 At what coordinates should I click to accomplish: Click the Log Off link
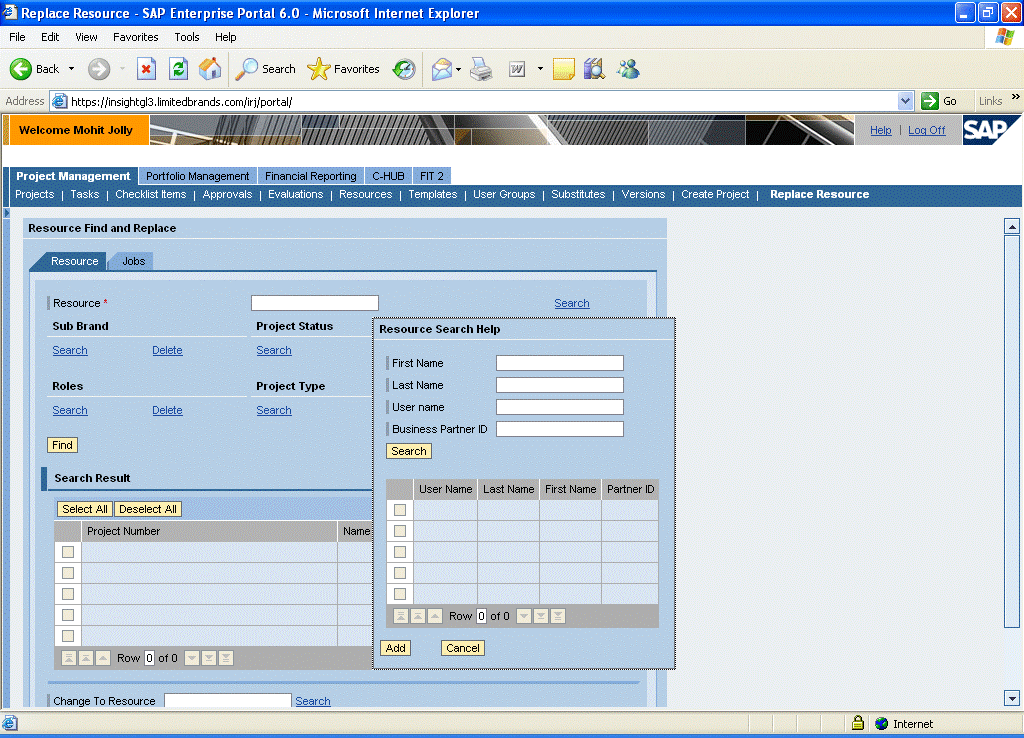(x=927, y=130)
